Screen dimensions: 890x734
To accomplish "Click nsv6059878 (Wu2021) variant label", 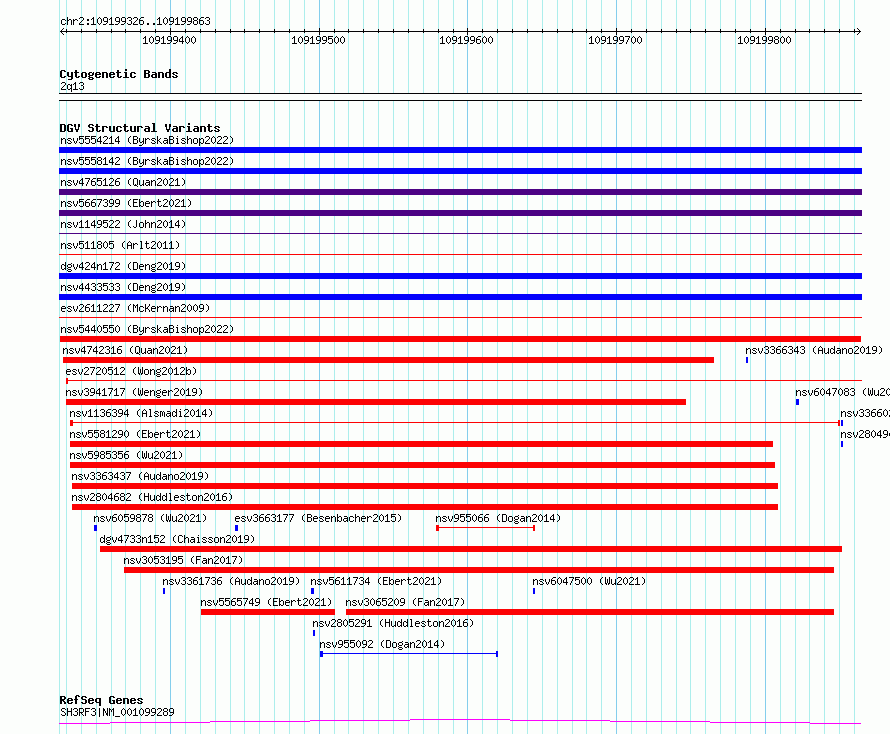I will point(150,518).
